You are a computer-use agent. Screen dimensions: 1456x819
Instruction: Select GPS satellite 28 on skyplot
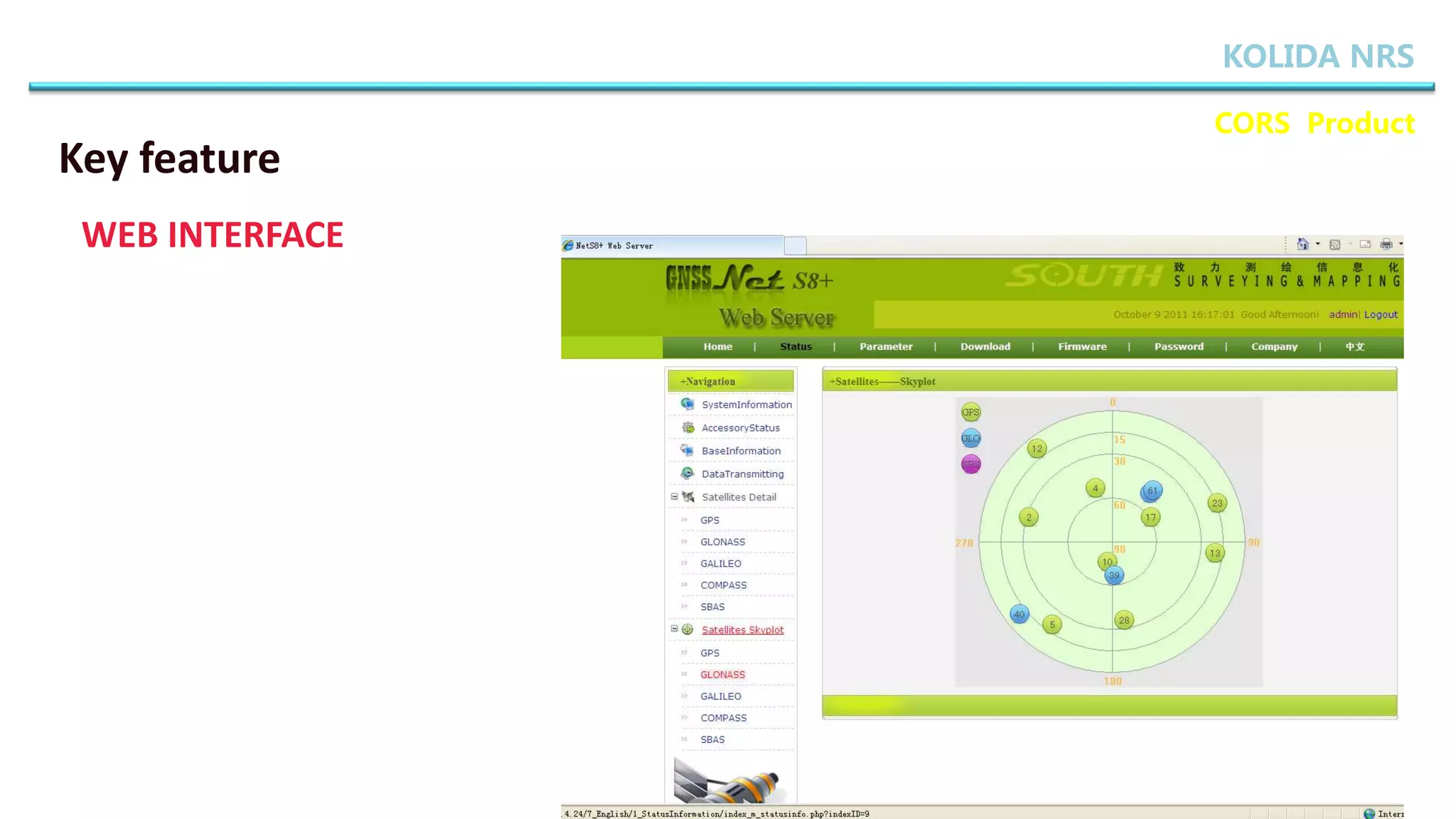point(1124,620)
